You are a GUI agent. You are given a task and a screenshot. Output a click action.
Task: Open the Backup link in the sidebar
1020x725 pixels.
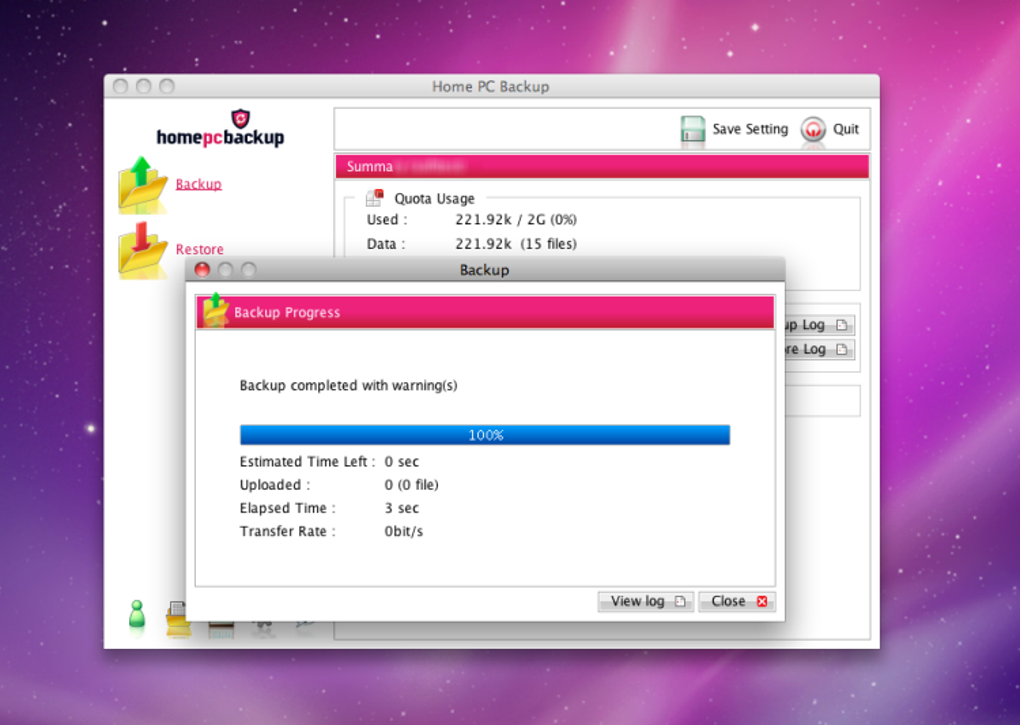(x=198, y=184)
